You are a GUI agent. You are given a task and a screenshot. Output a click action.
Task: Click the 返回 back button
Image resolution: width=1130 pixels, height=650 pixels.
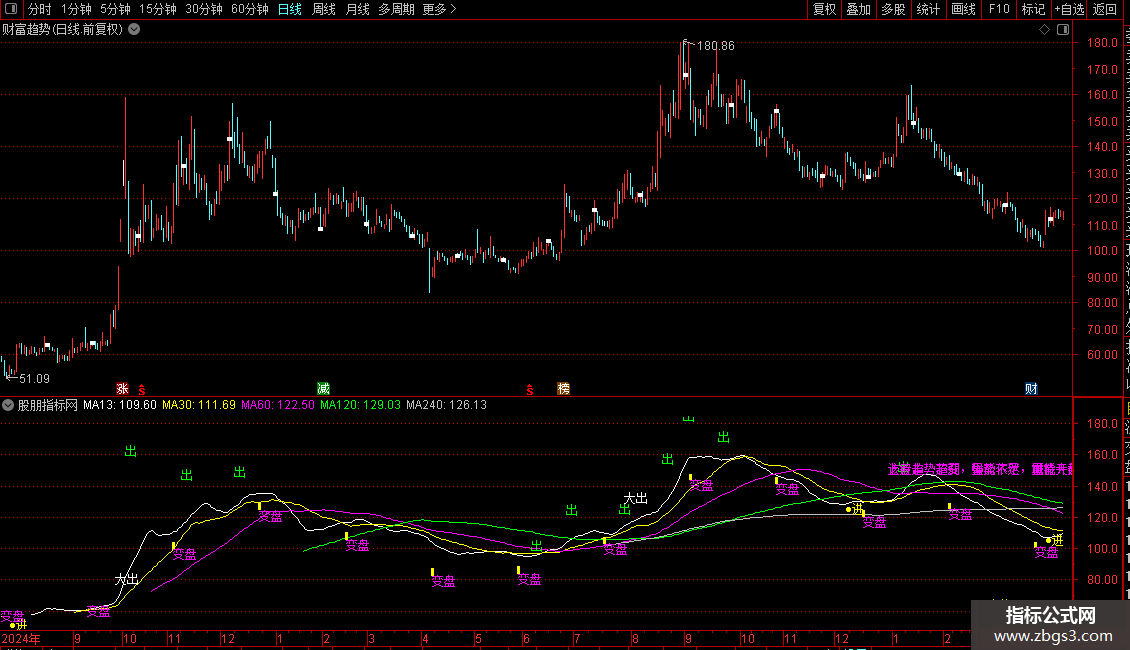(x=1105, y=9)
